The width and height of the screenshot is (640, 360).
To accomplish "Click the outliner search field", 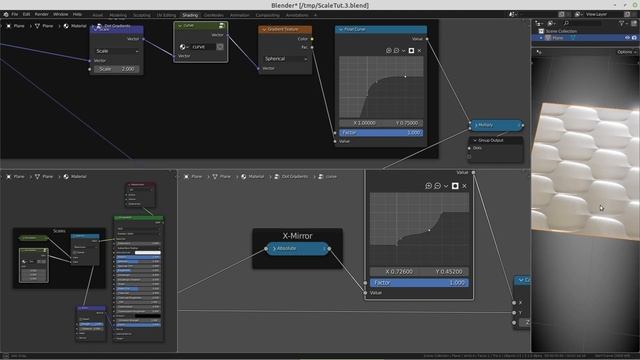I will [x=582, y=24].
